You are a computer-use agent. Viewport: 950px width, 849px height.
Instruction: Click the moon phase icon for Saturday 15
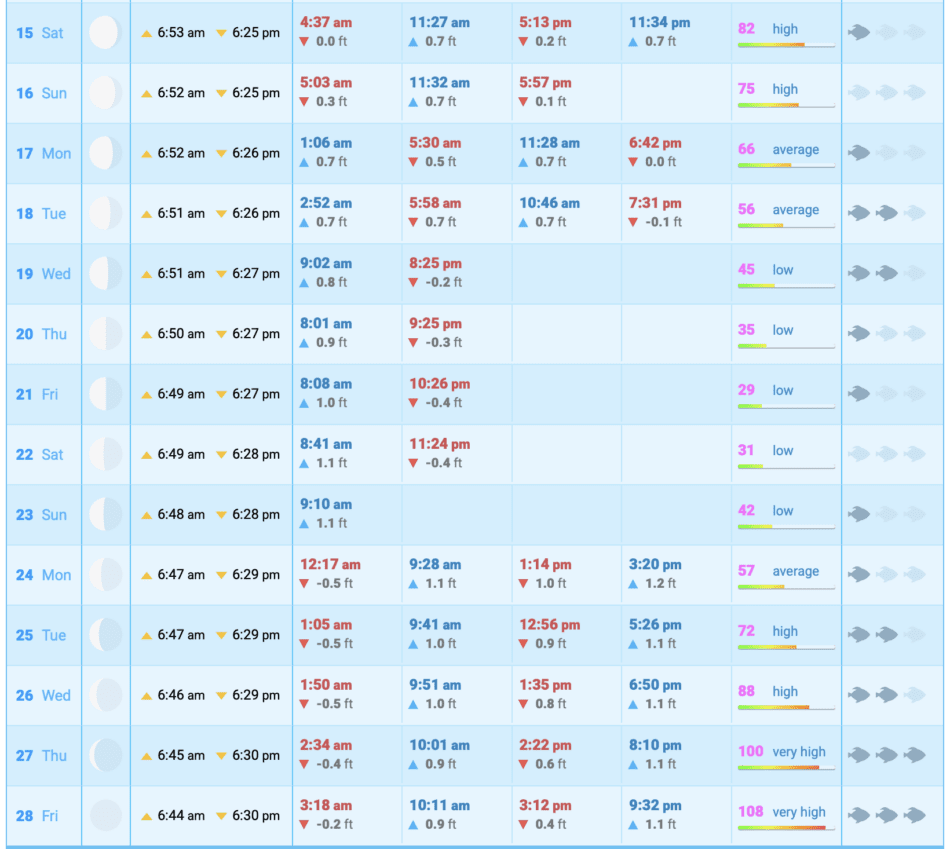[105, 33]
